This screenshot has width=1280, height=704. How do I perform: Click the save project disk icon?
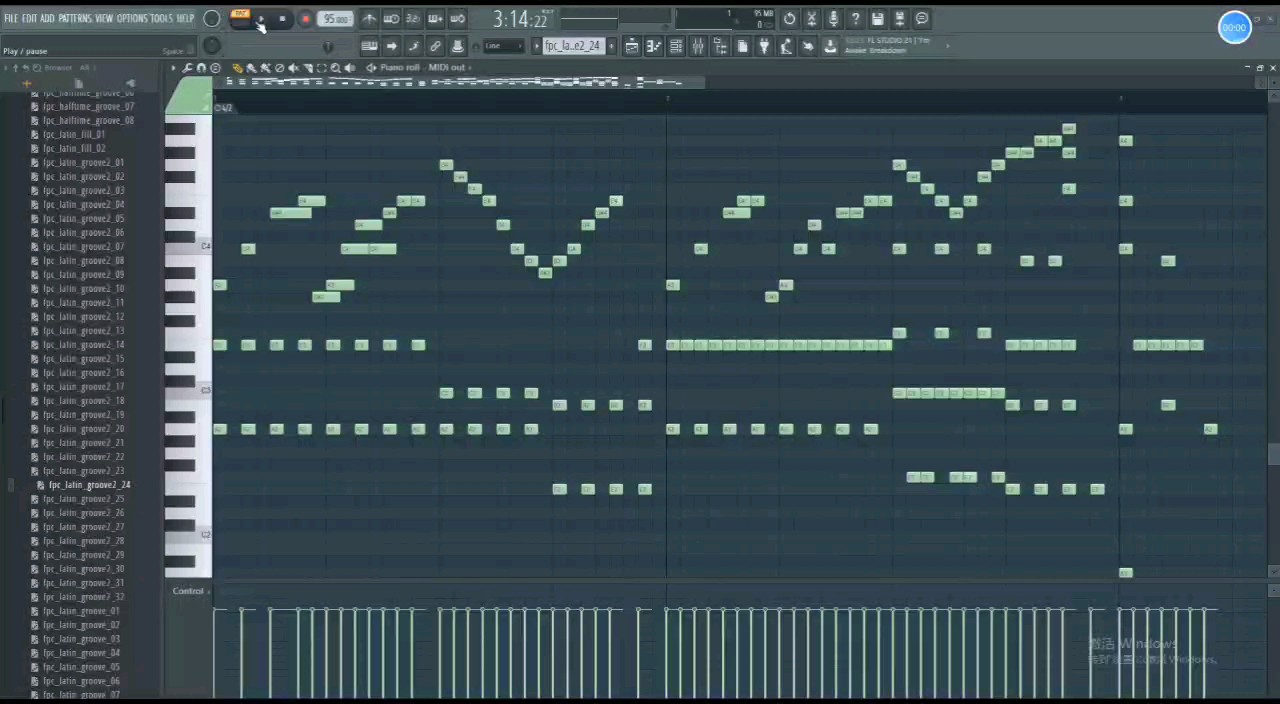877,19
